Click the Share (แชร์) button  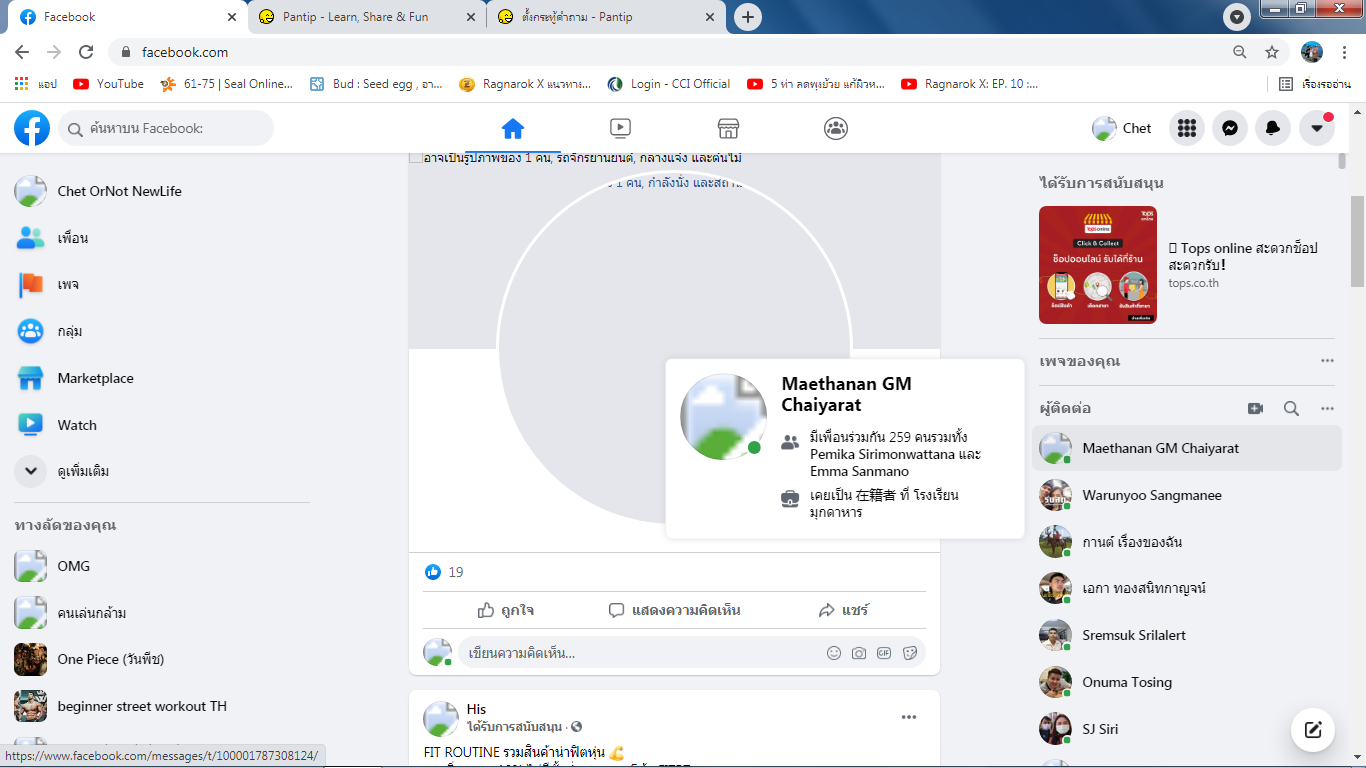843,610
